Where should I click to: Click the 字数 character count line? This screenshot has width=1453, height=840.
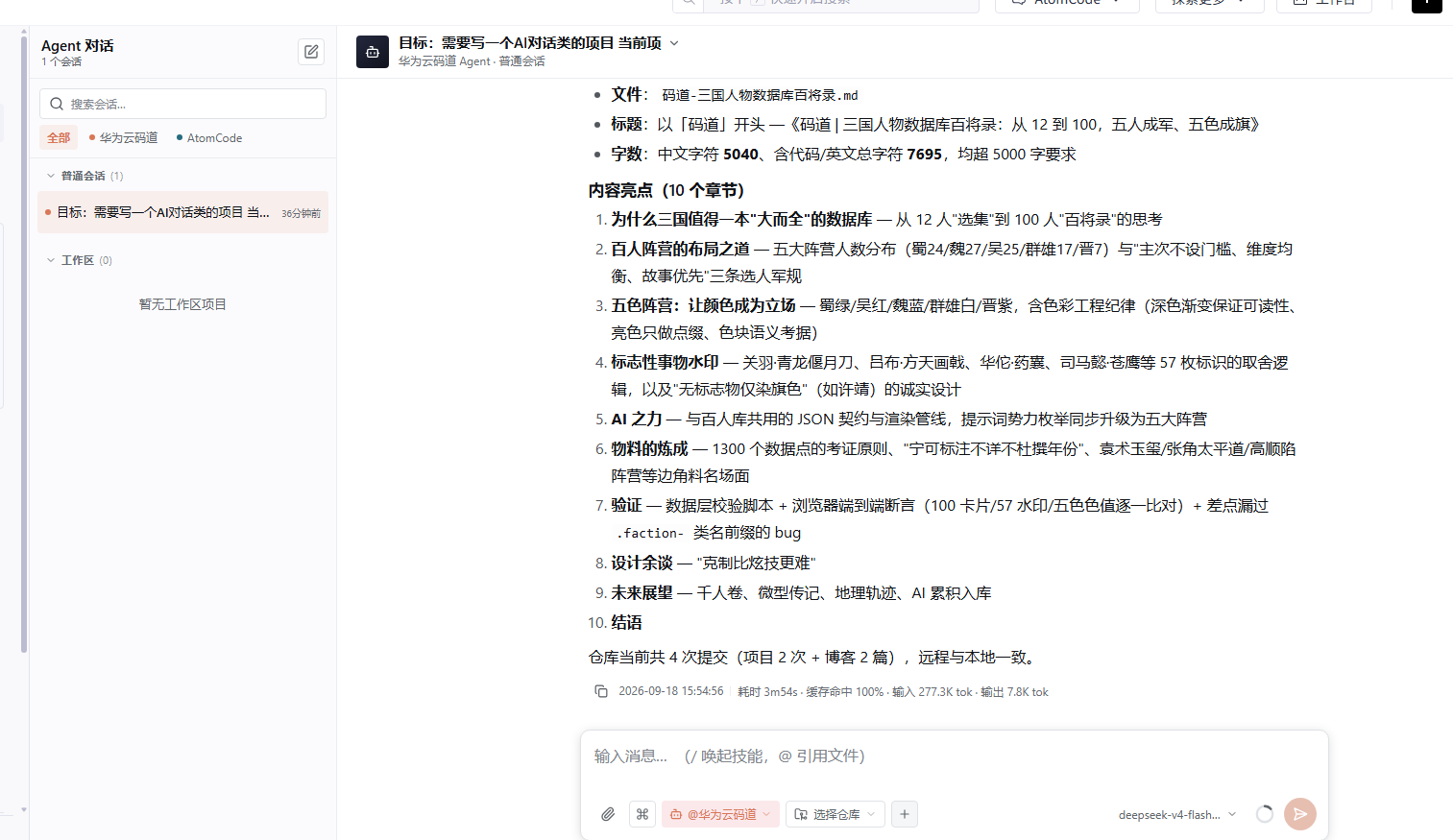click(843, 154)
